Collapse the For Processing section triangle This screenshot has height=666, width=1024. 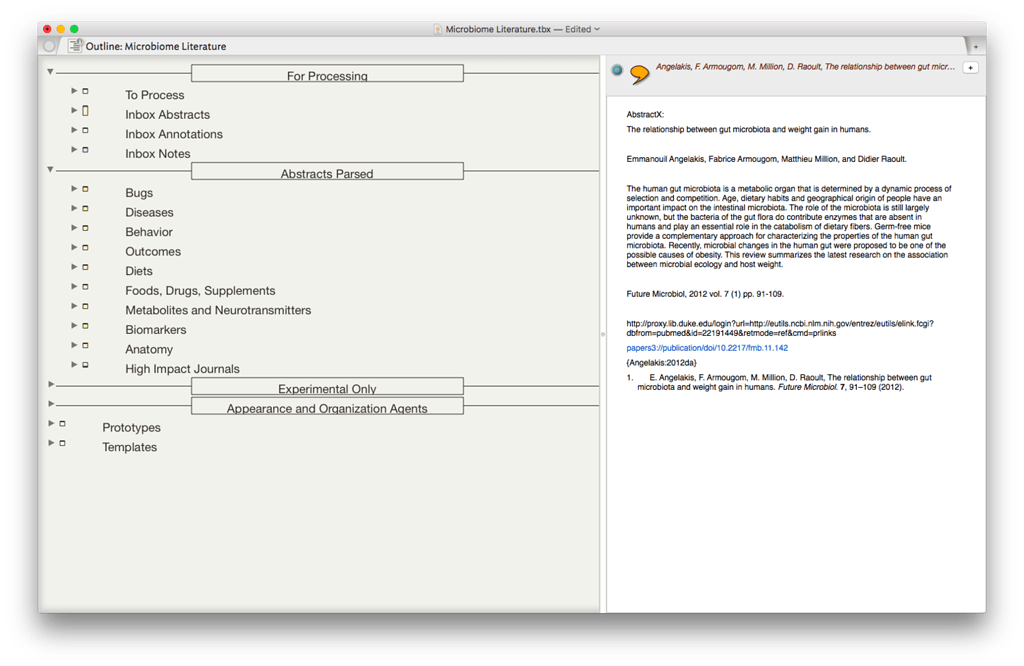click(x=49, y=71)
